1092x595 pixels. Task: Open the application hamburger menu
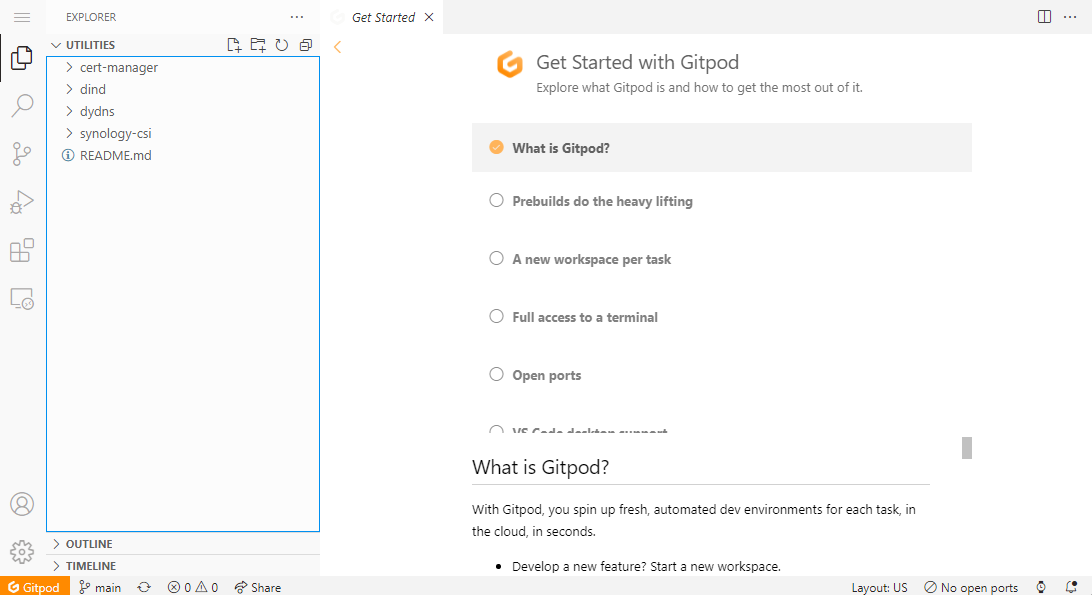click(22, 17)
